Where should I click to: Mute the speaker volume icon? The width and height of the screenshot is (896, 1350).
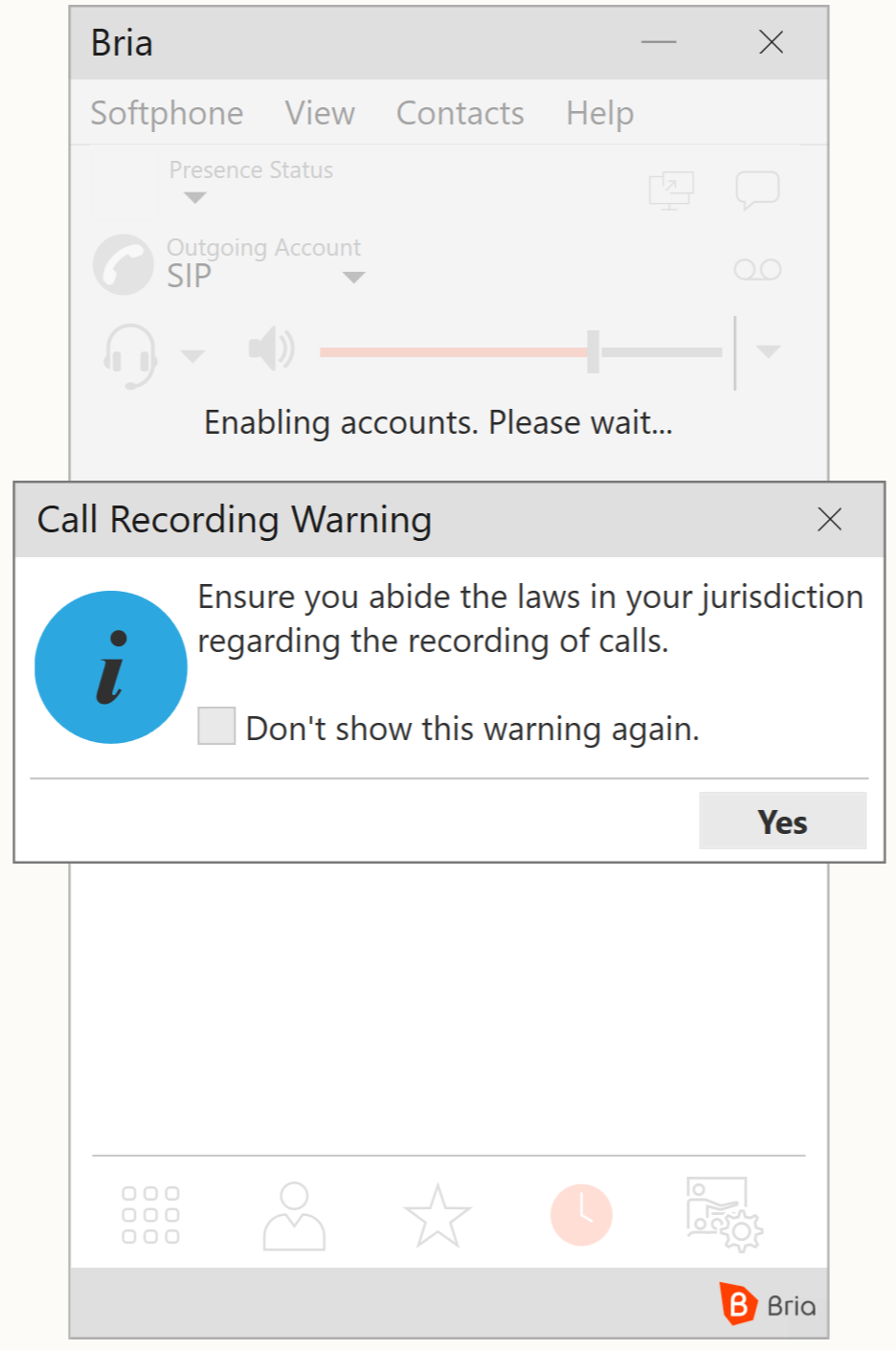(270, 349)
